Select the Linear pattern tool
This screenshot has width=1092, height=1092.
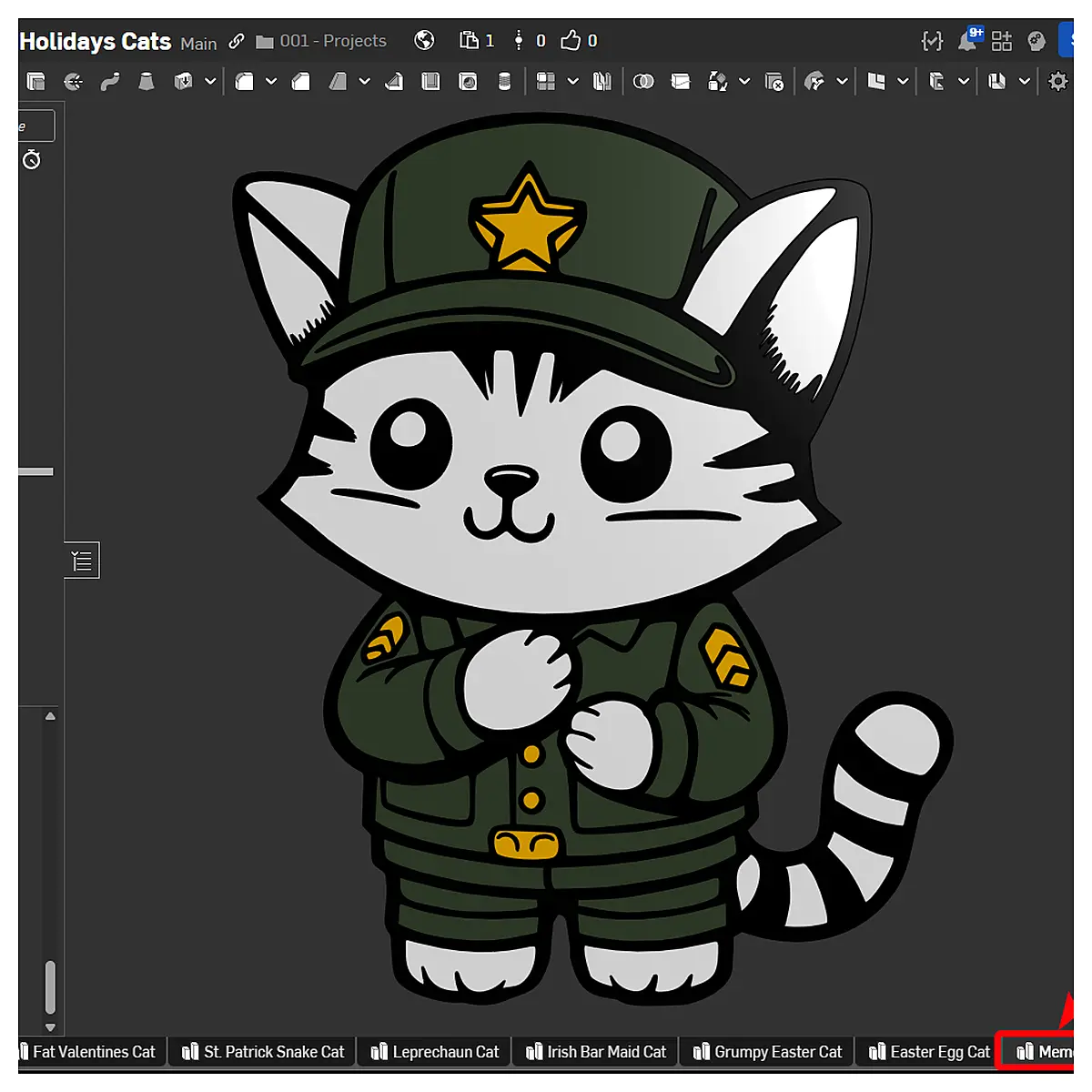click(x=546, y=82)
